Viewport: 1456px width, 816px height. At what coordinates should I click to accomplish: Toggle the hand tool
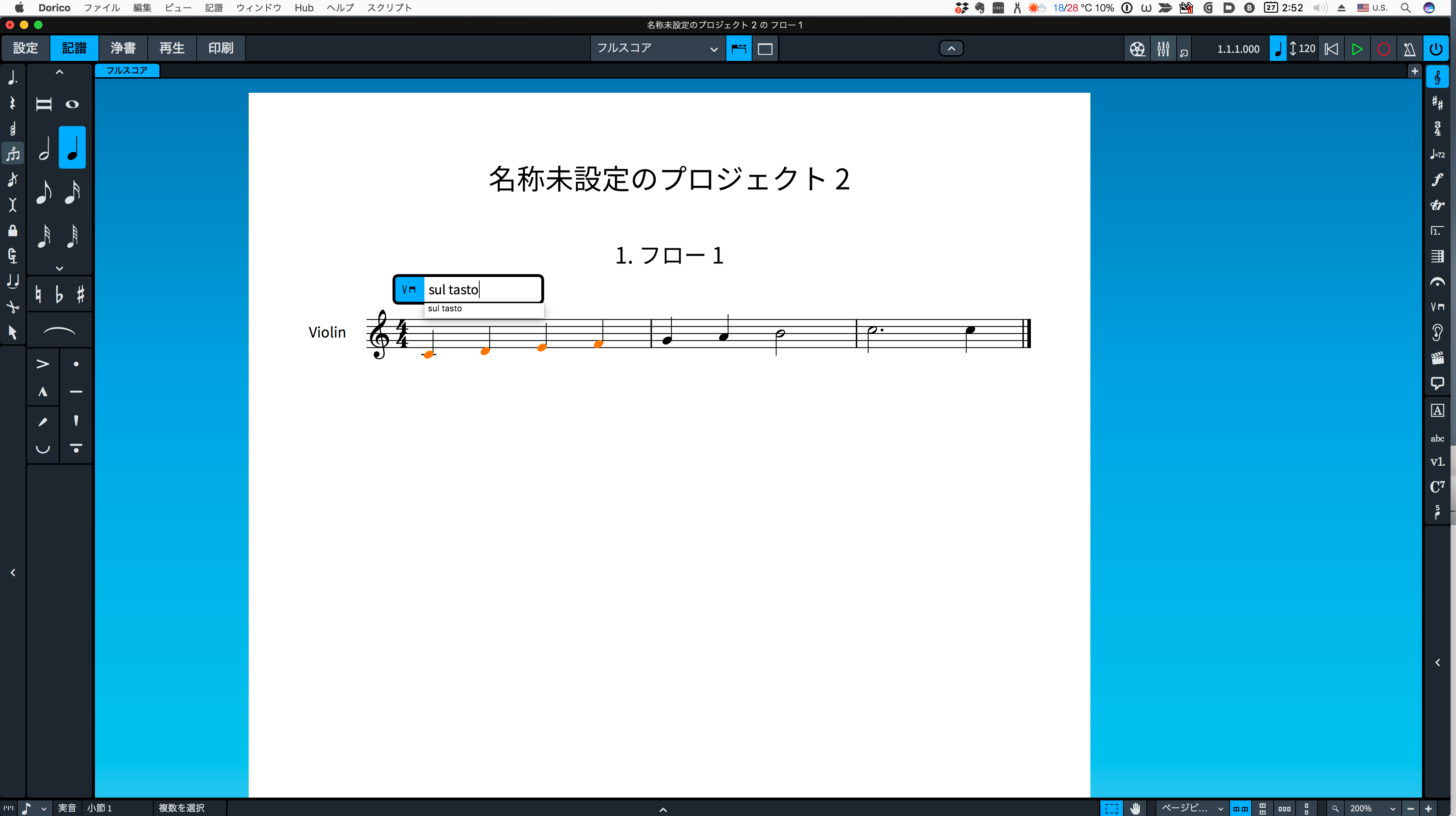pyautogui.click(x=1135, y=808)
